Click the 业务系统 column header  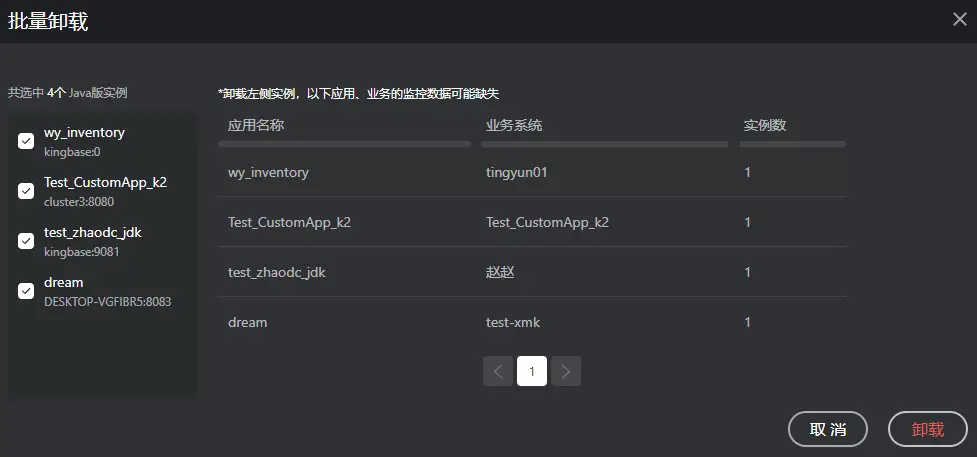click(x=514, y=126)
